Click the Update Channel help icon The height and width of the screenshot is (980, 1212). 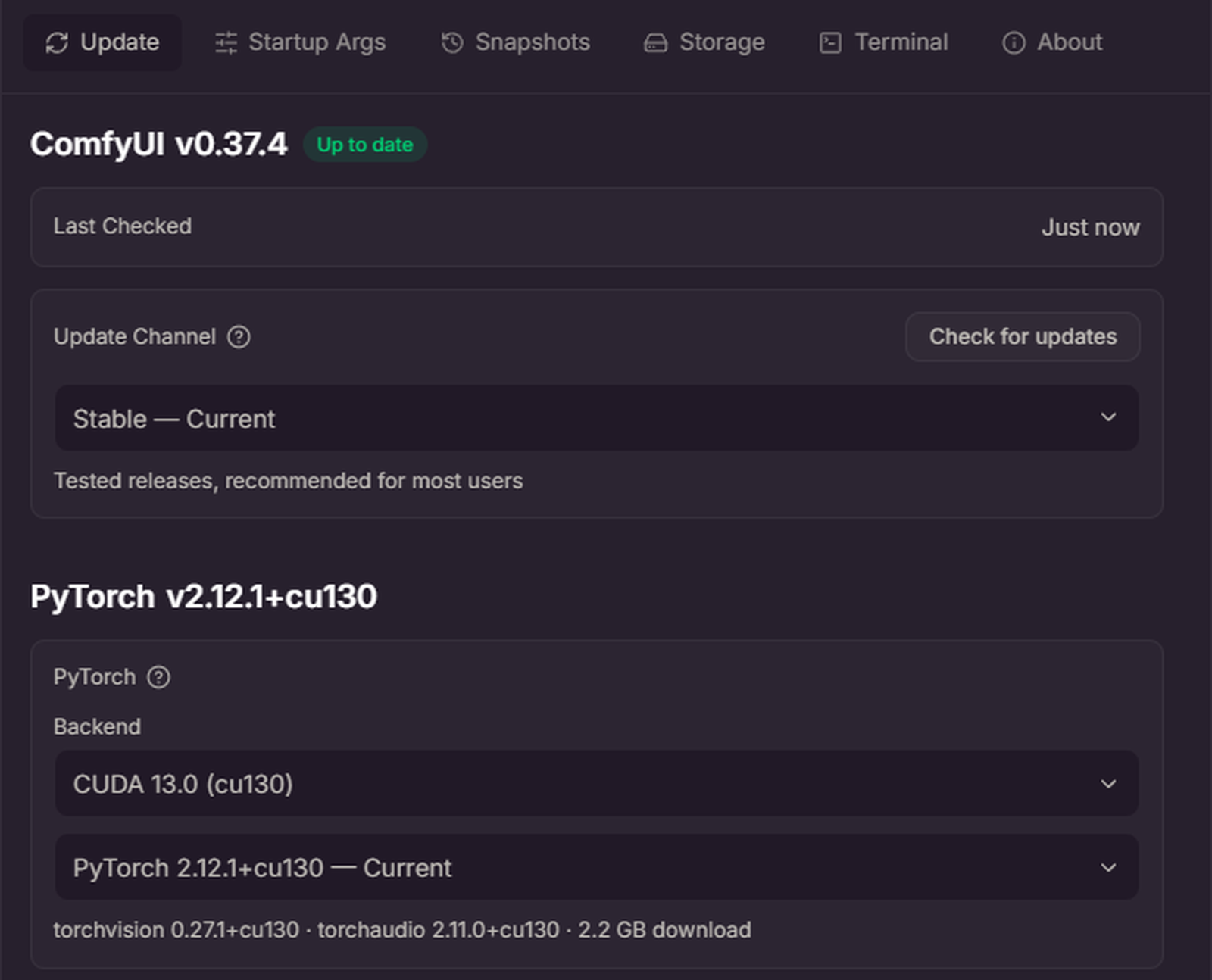[x=239, y=336]
